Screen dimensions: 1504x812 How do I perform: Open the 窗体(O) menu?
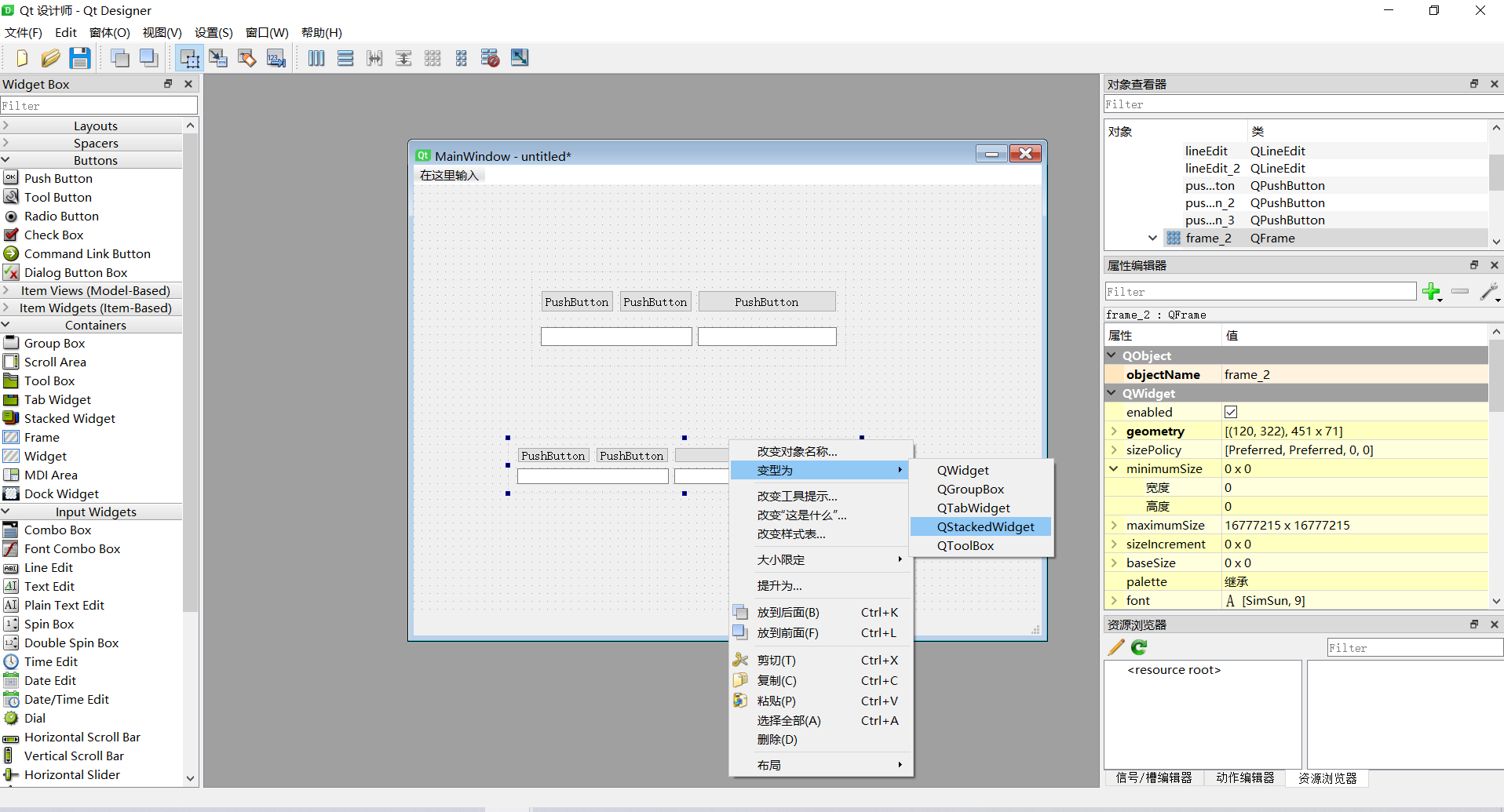coord(110,32)
